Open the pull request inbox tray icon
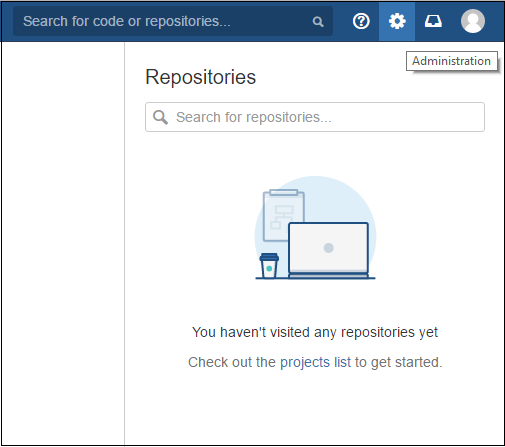This screenshot has width=505, height=447. pyautogui.click(x=433, y=22)
